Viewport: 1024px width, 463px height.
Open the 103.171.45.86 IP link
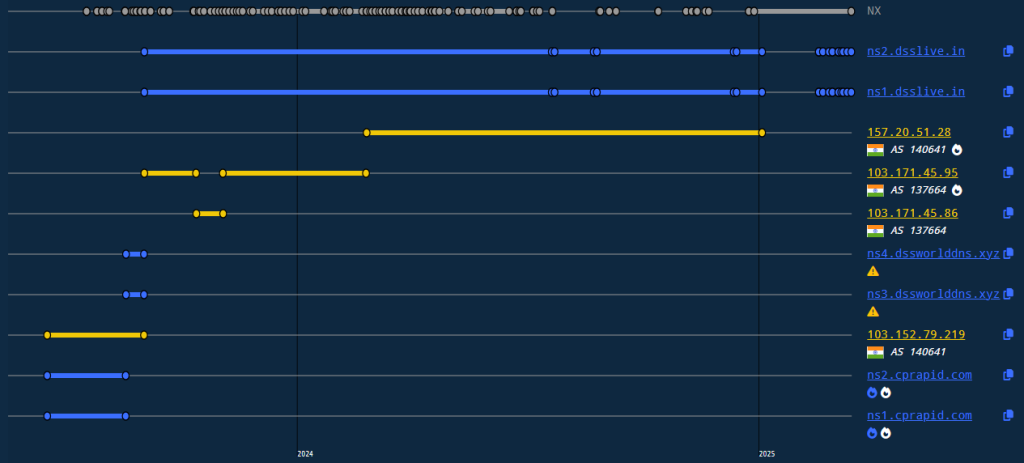tap(912, 213)
